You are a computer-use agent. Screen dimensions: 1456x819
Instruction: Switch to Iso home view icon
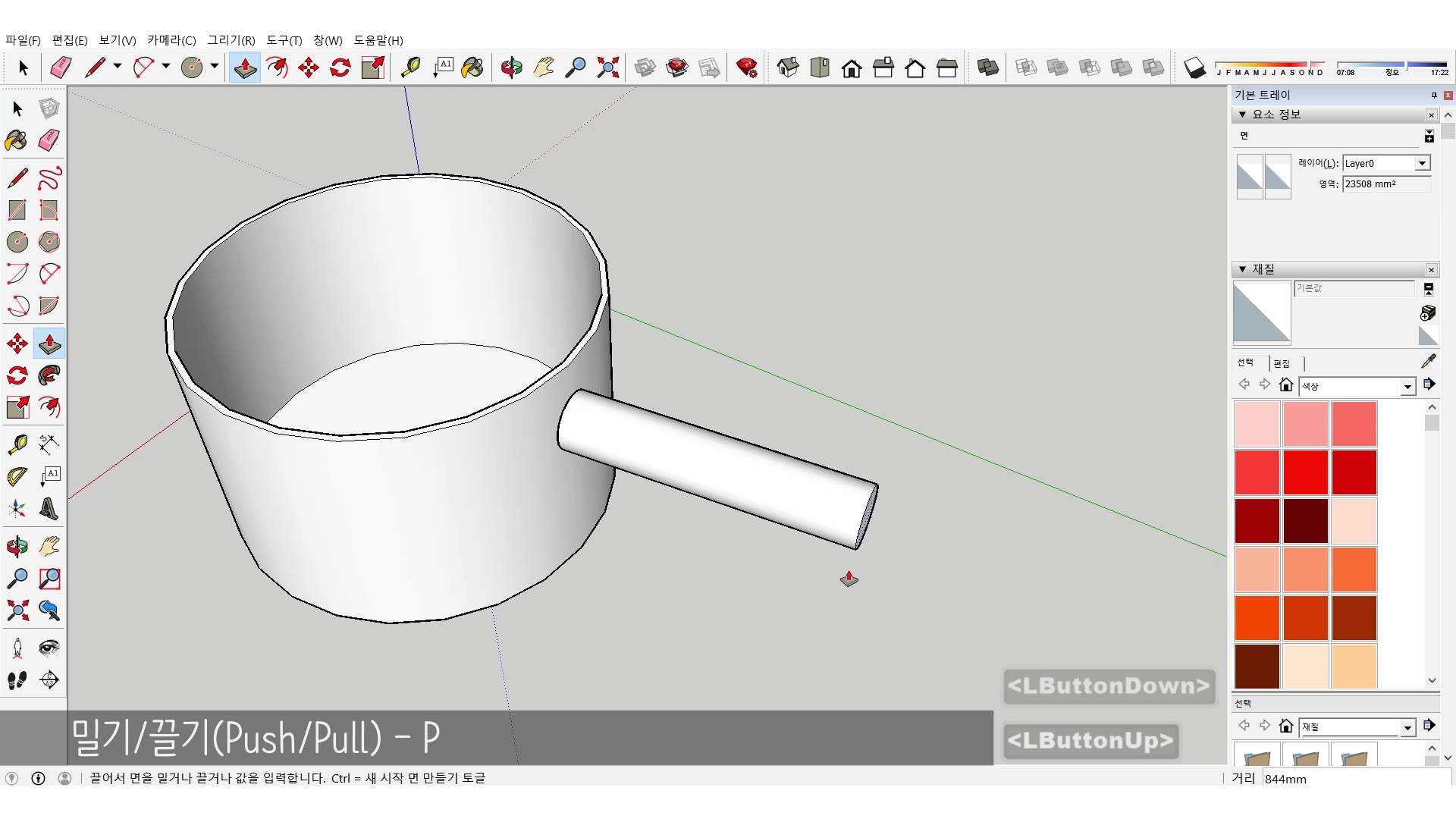788,67
